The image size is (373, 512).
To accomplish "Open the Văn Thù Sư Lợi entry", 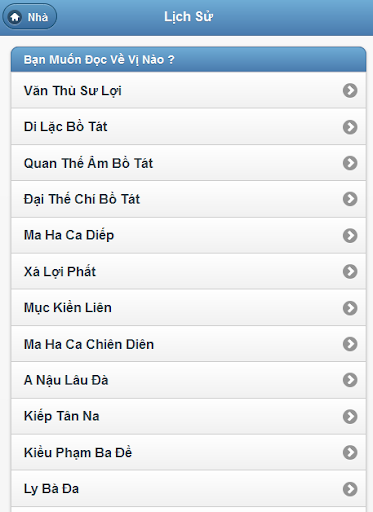I will (x=188, y=90).
